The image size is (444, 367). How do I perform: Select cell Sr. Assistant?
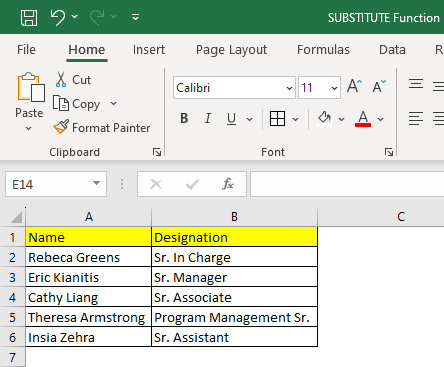click(x=234, y=337)
